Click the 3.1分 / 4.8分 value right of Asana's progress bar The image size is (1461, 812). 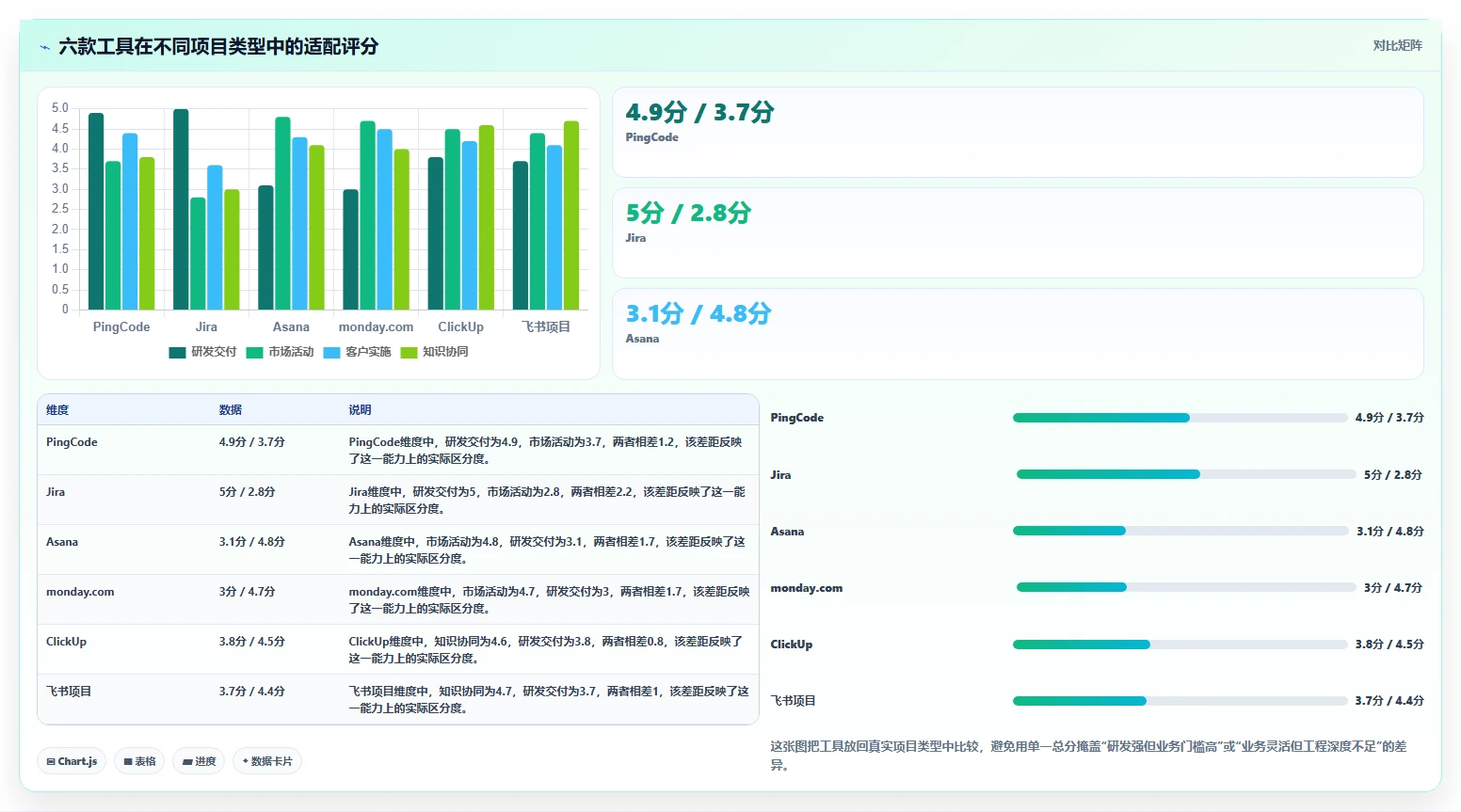point(1390,532)
